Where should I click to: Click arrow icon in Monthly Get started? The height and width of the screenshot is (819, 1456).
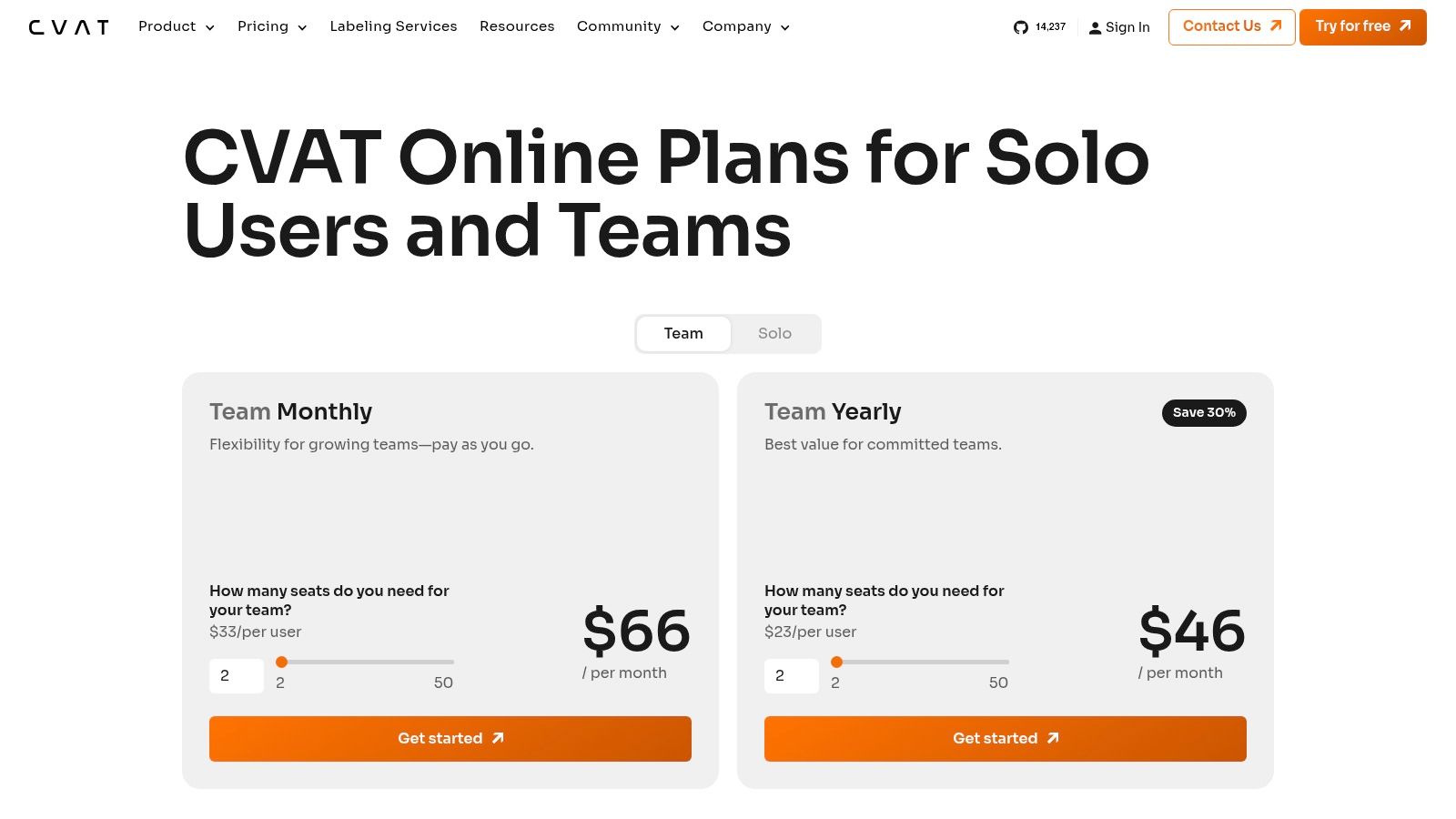[498, 738]
